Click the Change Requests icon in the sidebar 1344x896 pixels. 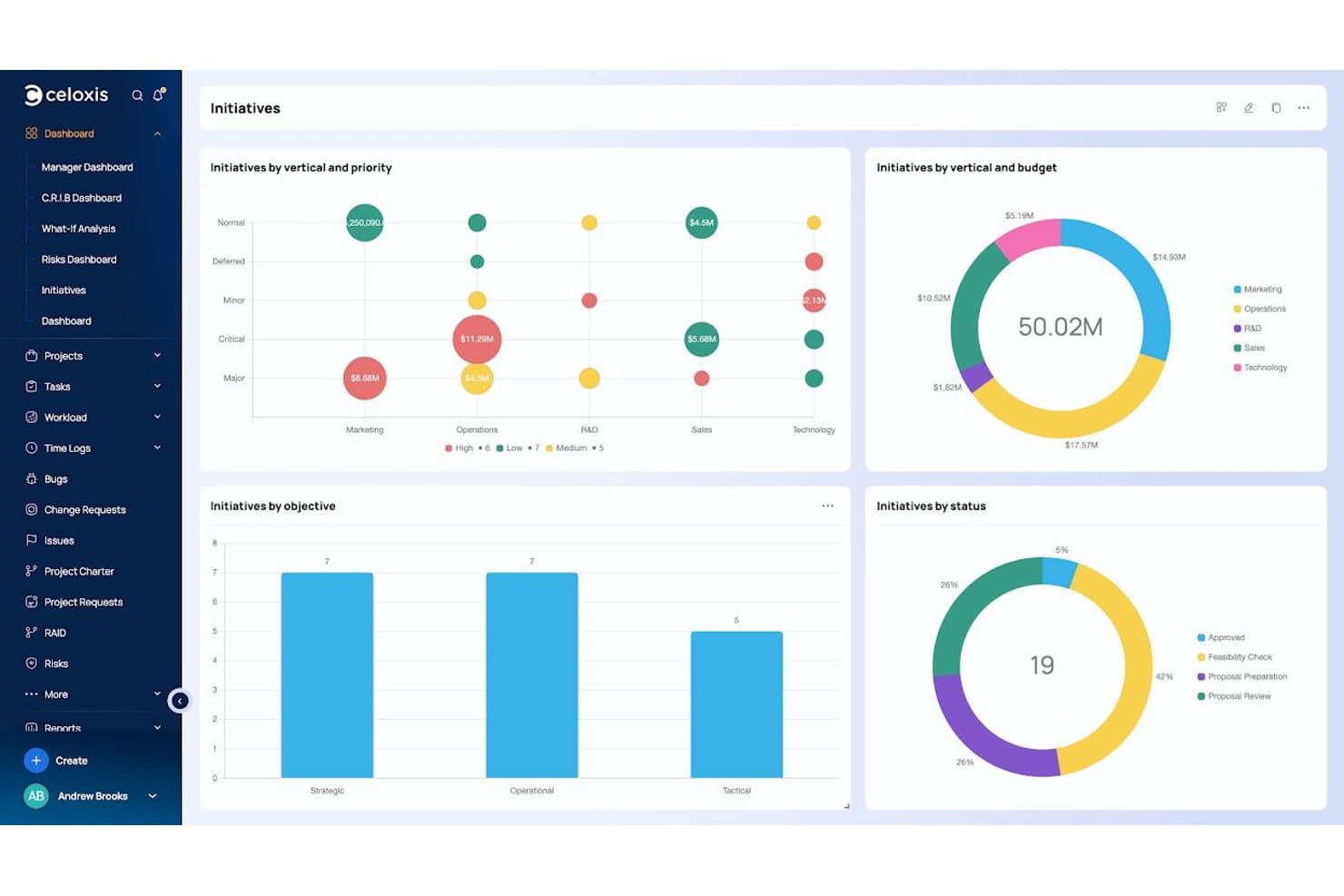pyautogui.click(x=32, y=509)
